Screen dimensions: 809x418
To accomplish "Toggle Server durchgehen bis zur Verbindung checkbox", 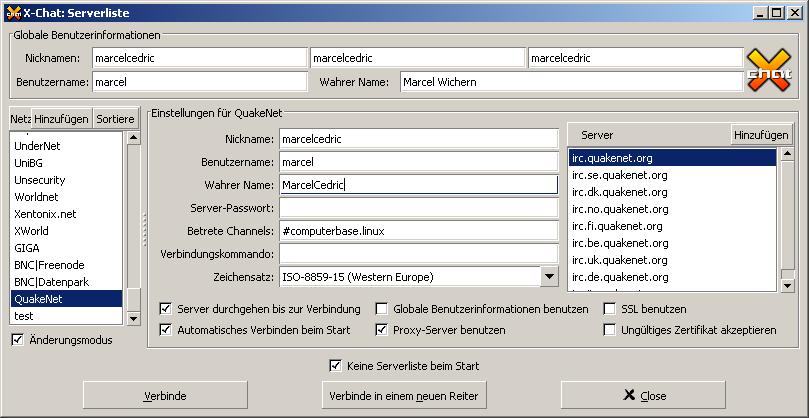I will click(x=166, y=309).
